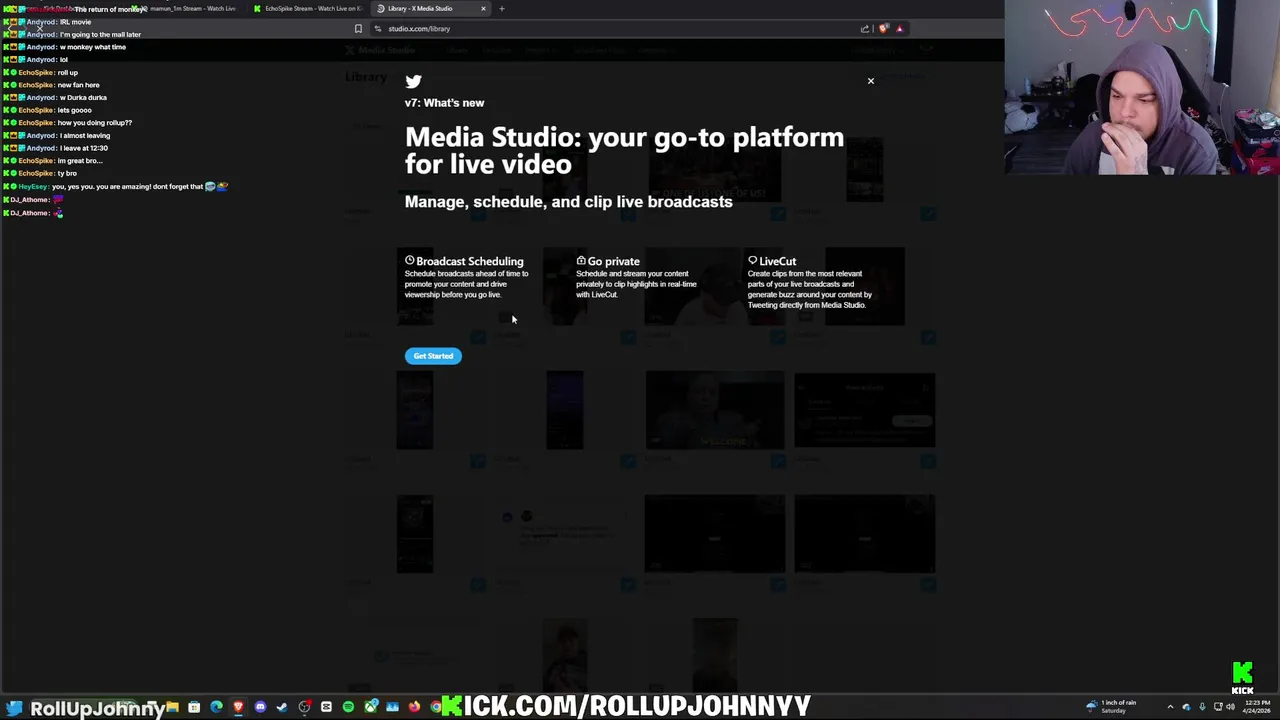Click the Go private lock icon
Screen dimensions: 1280x720
(x=581, y=261)
